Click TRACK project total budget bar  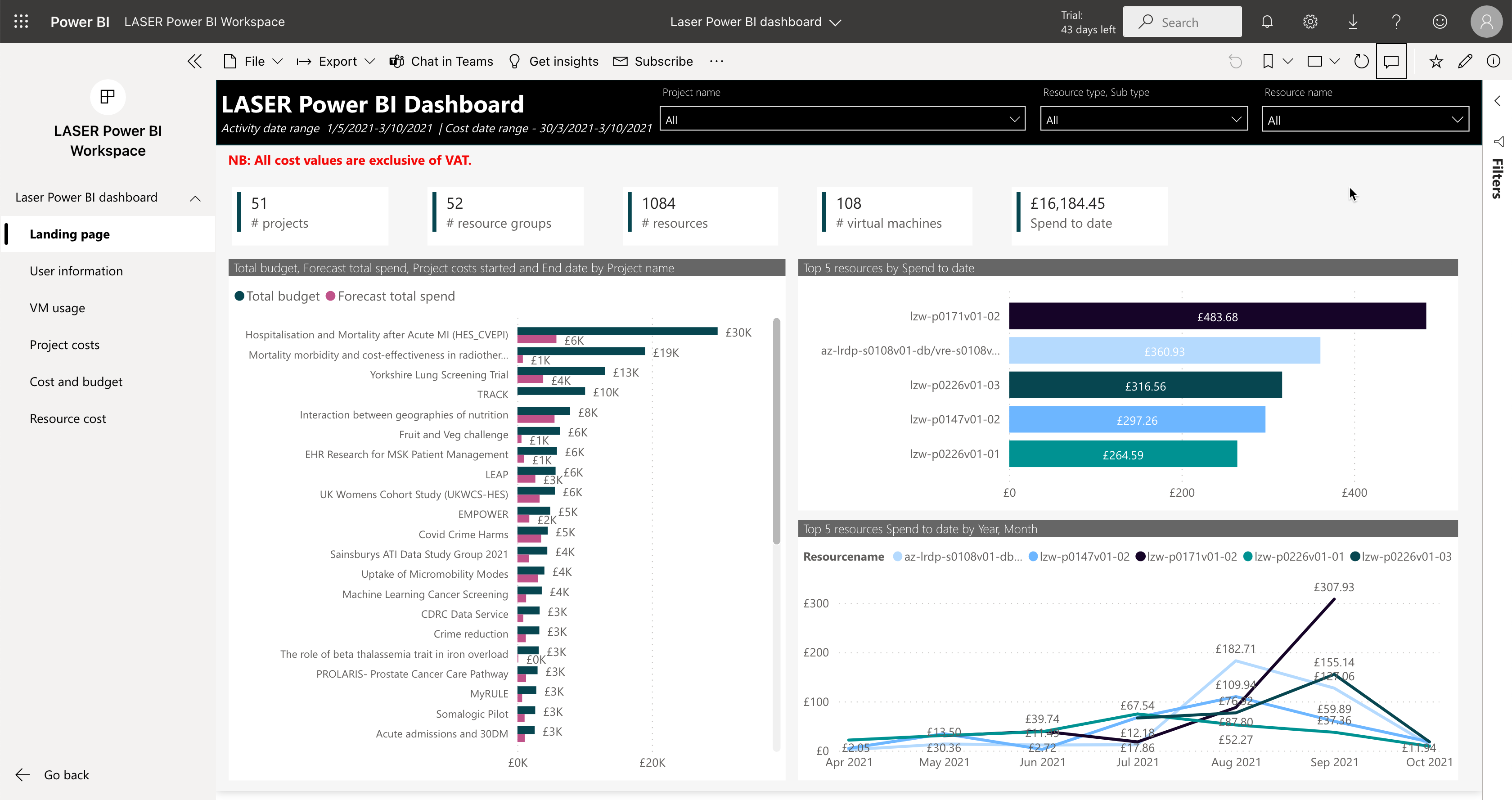point(551,391)
